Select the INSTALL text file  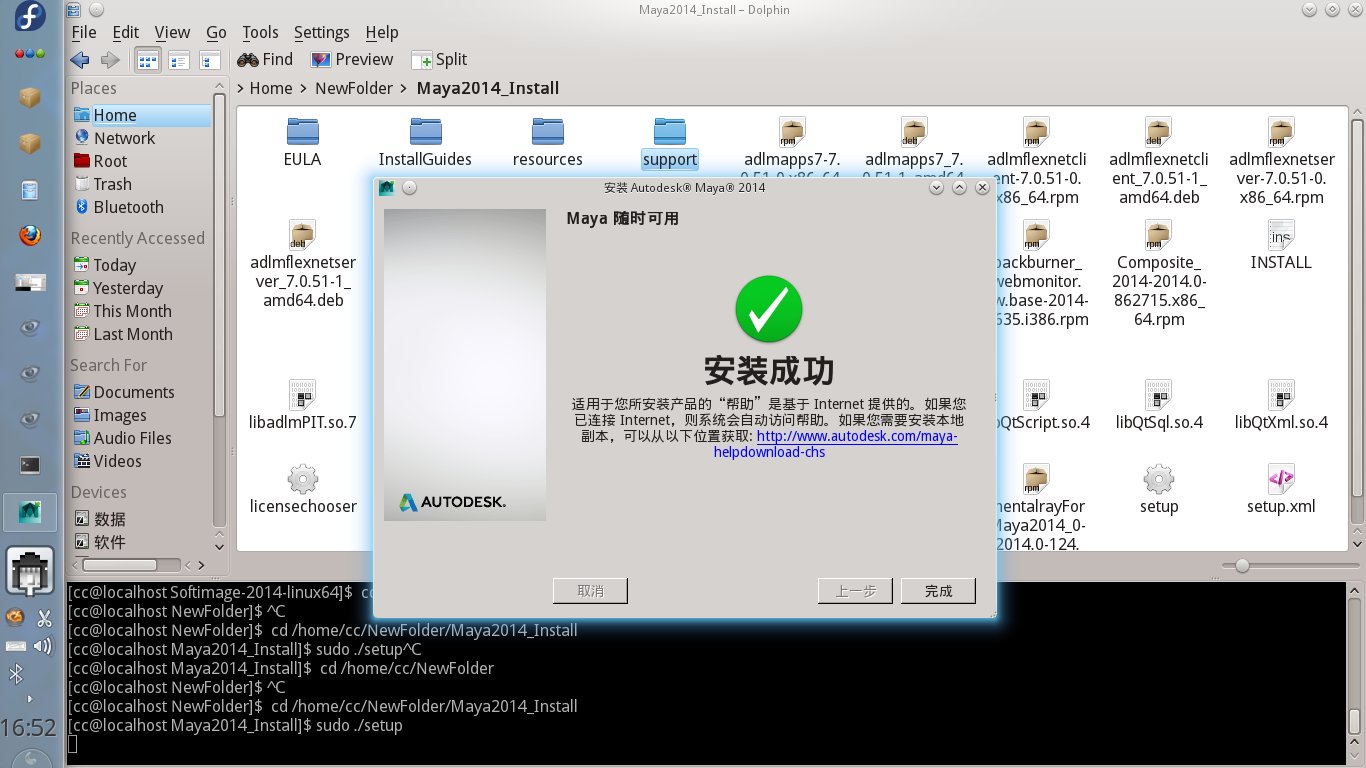coord(1281,245)
